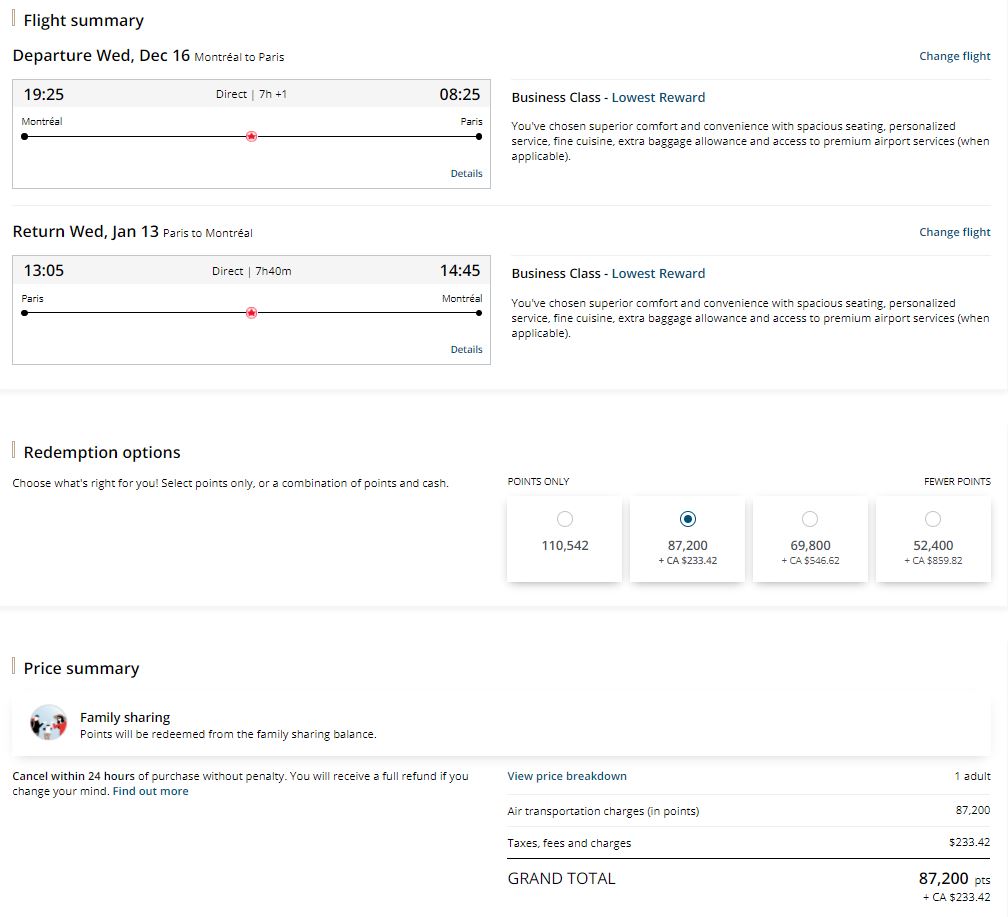Open the Lowest Reward link for departure Business Class

(658, 97)
